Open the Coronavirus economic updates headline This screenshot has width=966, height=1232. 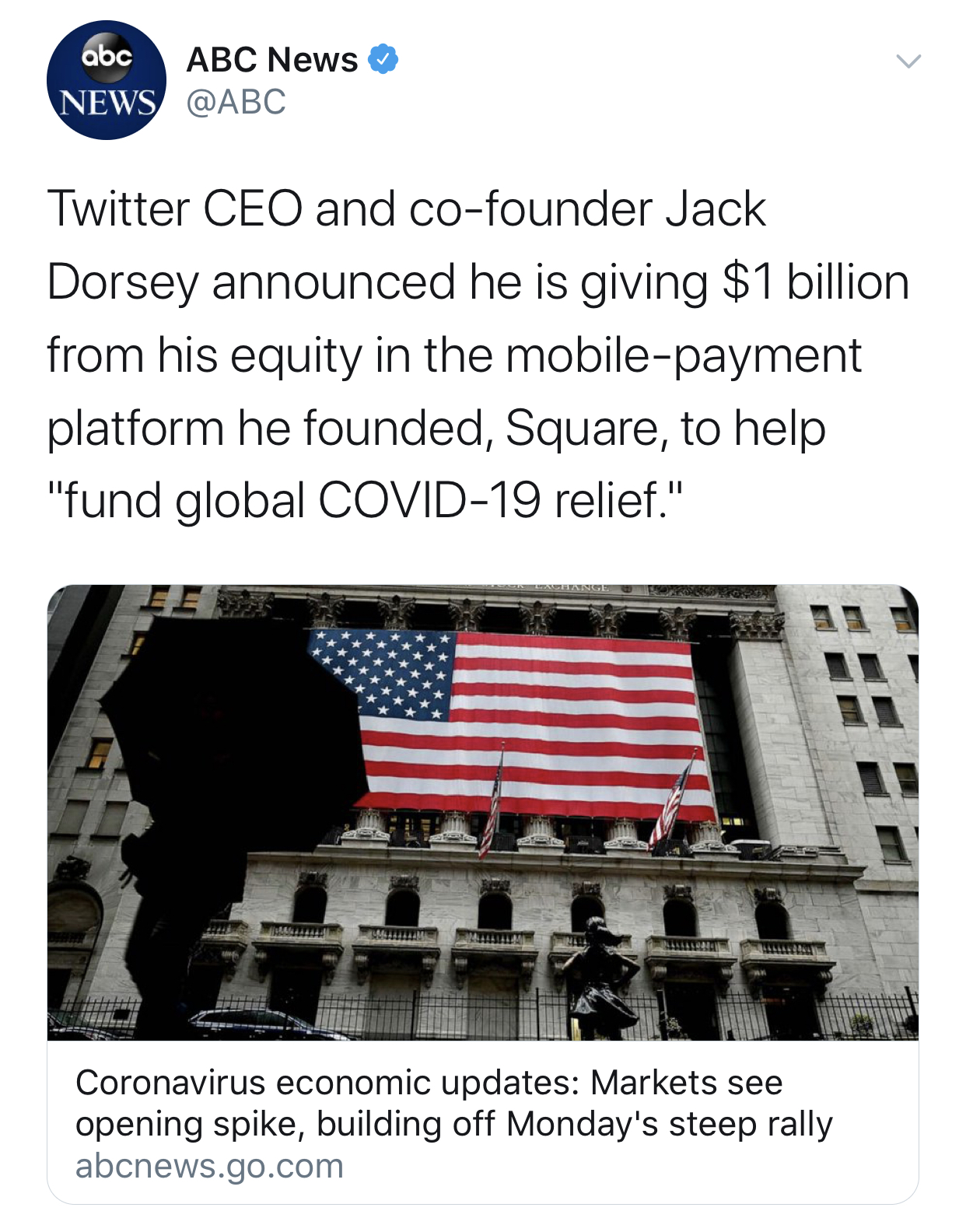tap(453, 1103)
